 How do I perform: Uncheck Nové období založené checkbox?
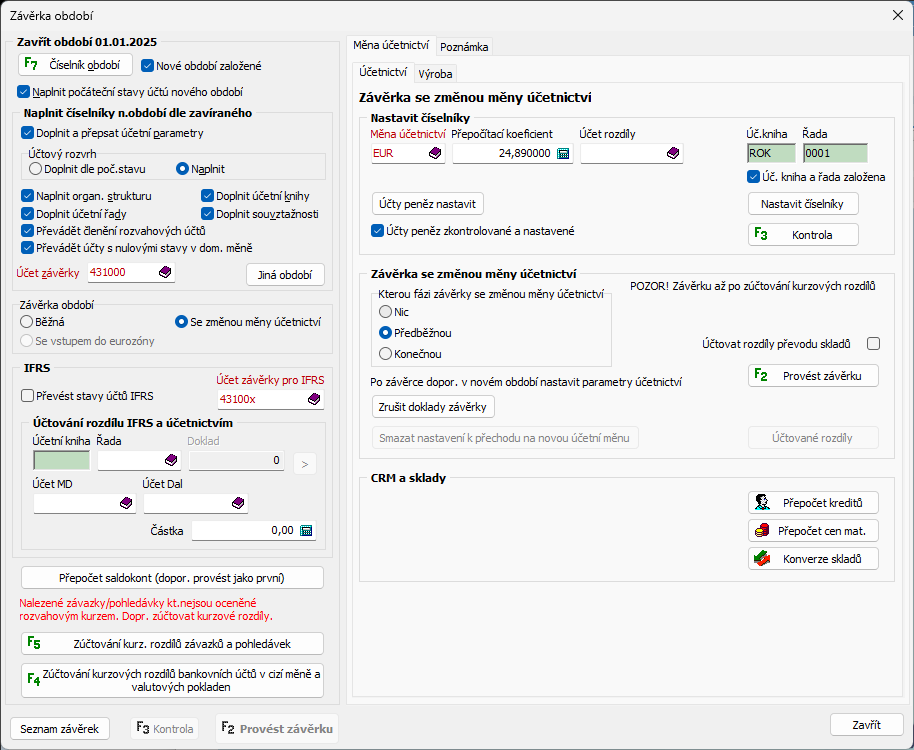(148, 66)
